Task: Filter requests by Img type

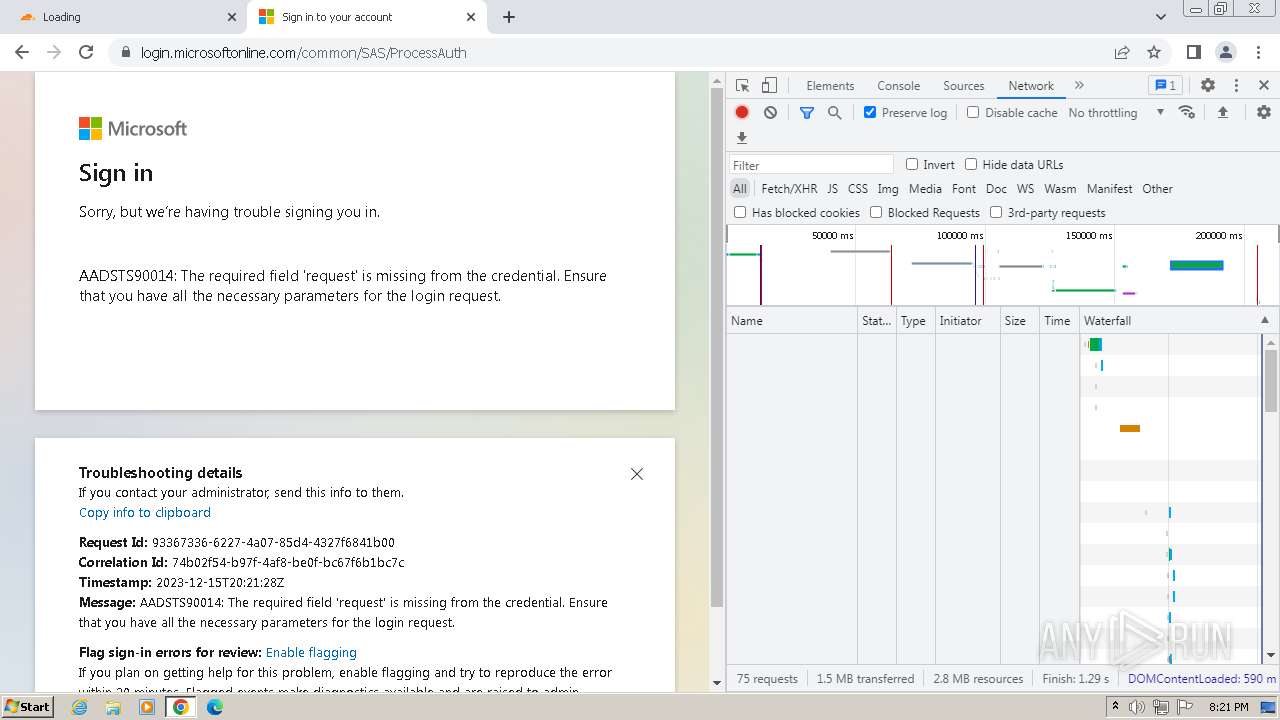Action: (888, 189)
